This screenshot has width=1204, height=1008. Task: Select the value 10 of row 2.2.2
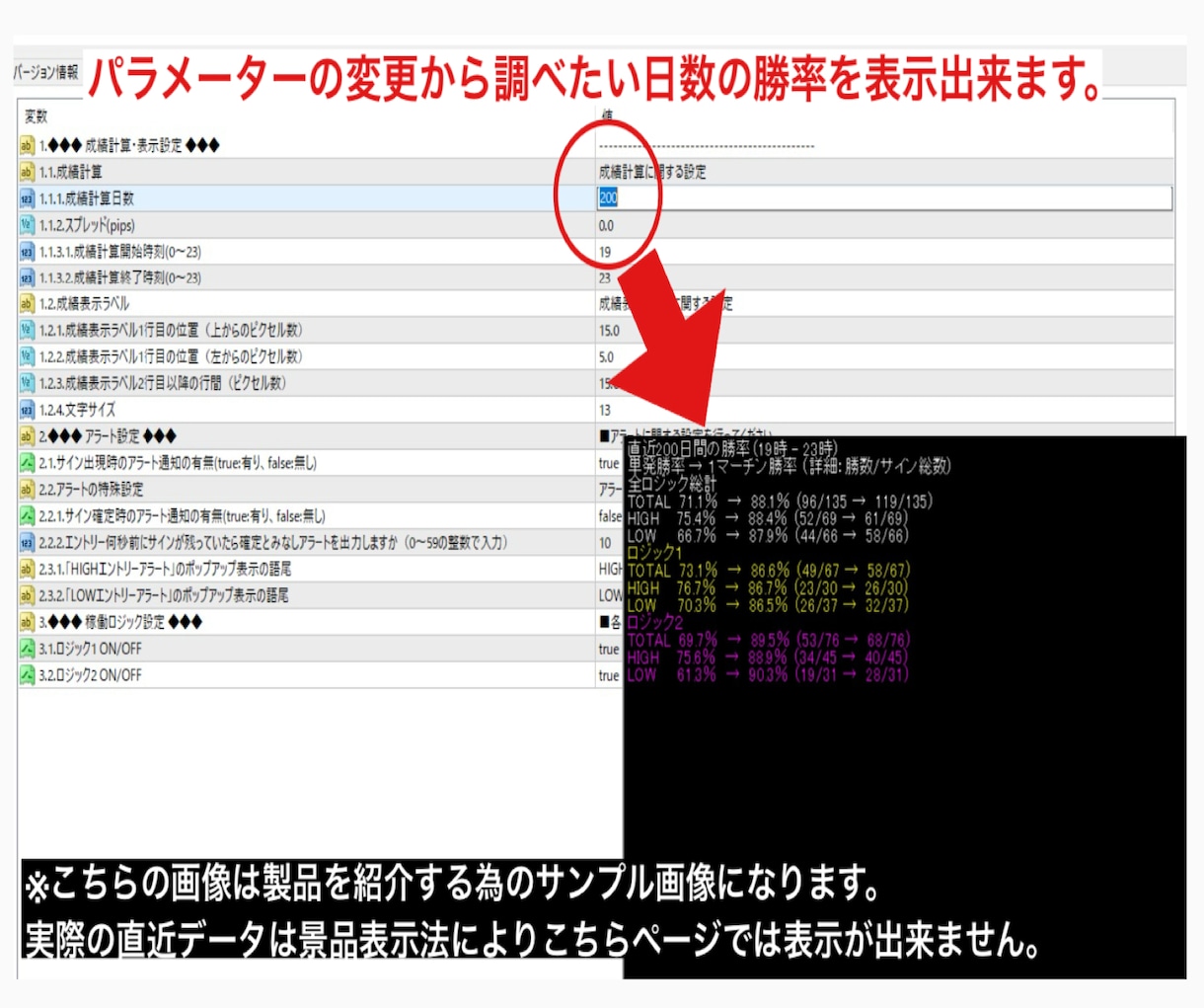pyautogui.click(x=605, y=542)
